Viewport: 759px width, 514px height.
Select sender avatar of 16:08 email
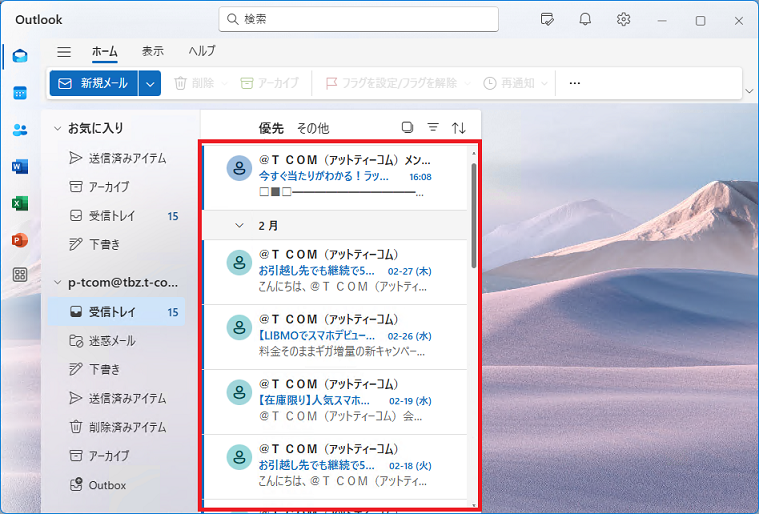coord(239,168)
